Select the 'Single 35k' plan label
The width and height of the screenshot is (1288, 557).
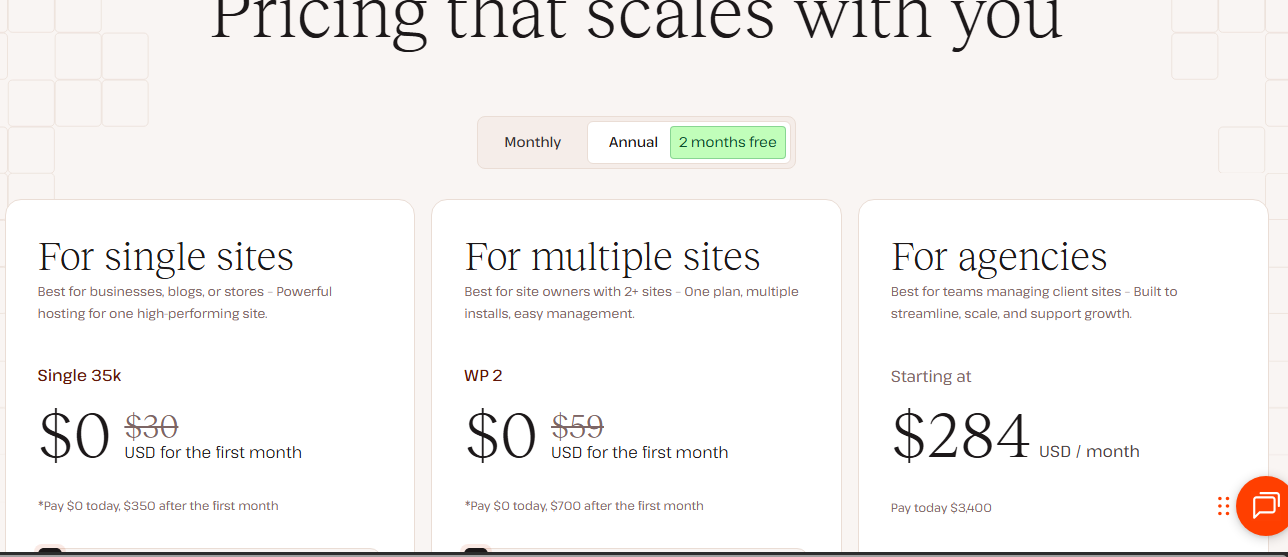(79, 376)
